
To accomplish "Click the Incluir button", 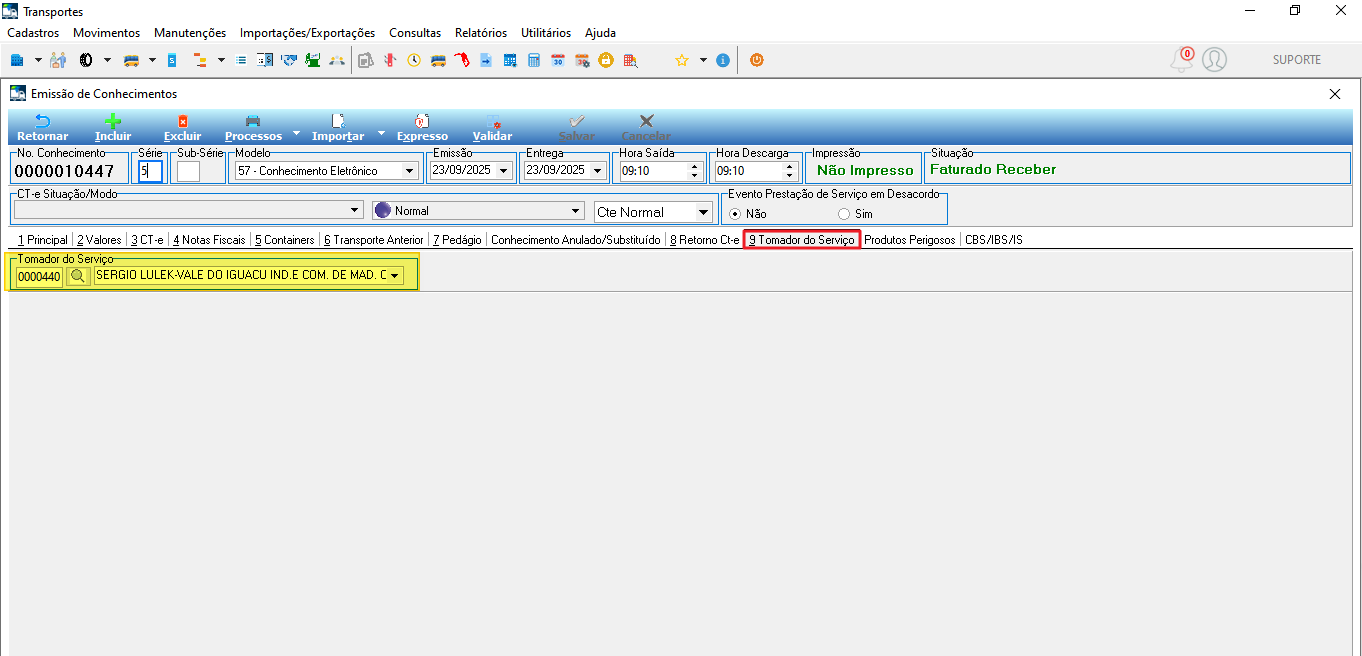I will 113,127.
